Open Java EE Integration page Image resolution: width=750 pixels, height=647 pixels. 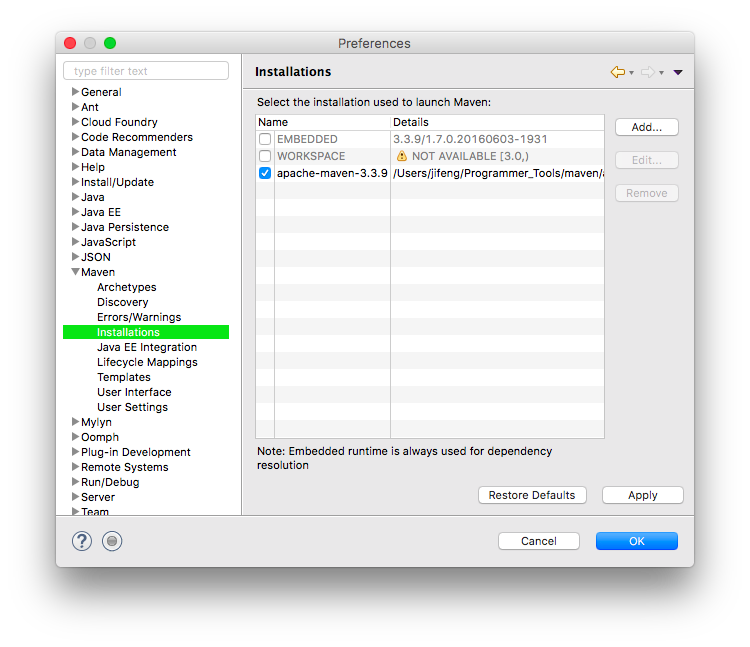147,347
